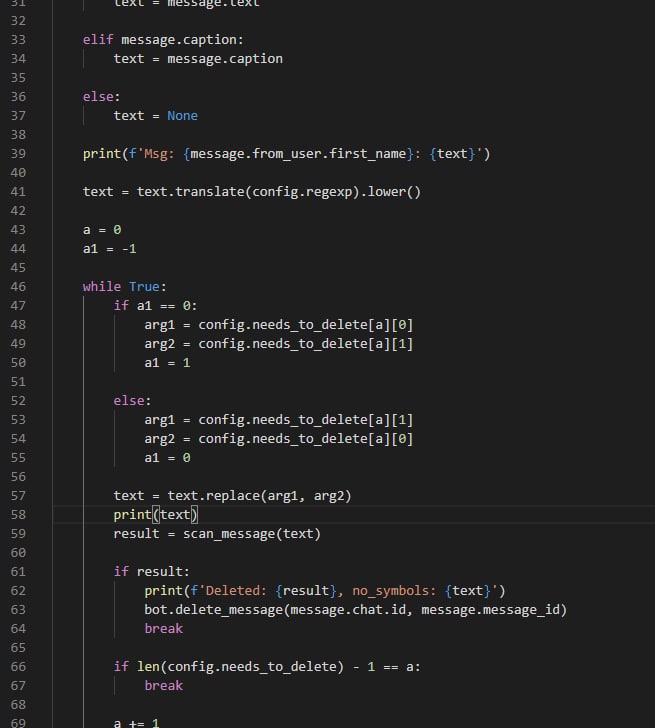Screen dimensions: 655x728
Task: Place cursor on 'elif message.caption:' line
Action: (x=163, y=40)
